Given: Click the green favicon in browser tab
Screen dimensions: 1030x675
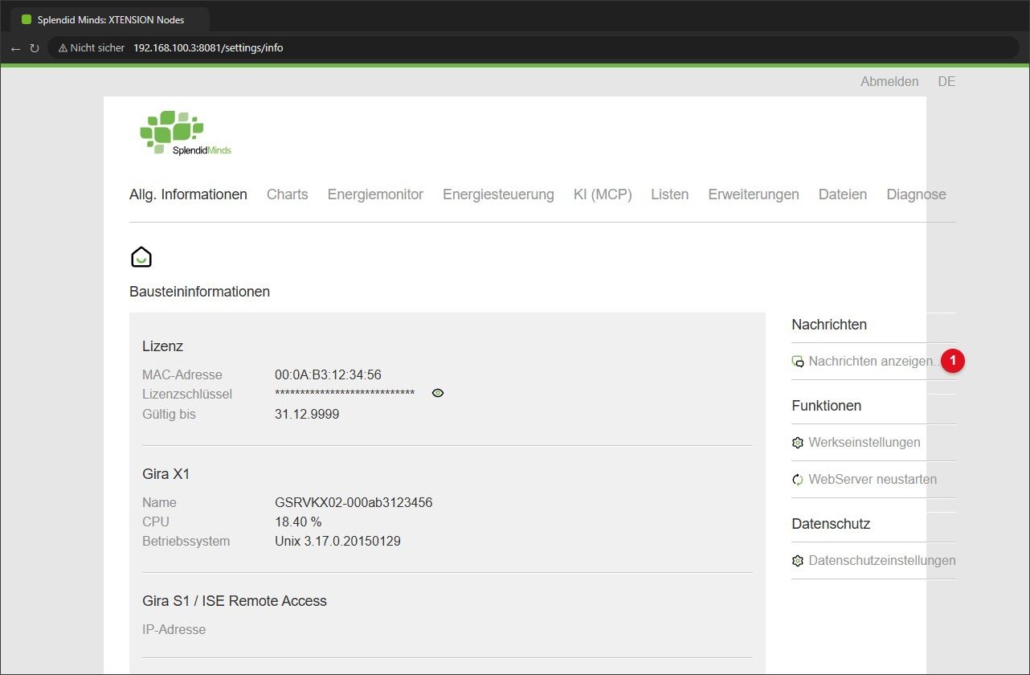Looking at the screenshot, I should (26, 20).
